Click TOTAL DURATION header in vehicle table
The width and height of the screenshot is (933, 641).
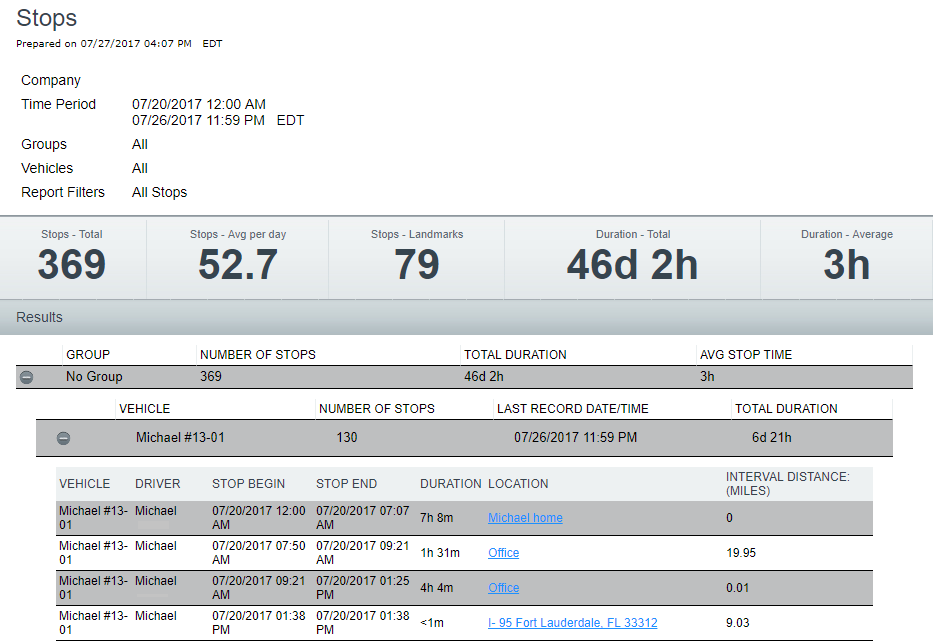pyautogui.click(x=786, y=409)
